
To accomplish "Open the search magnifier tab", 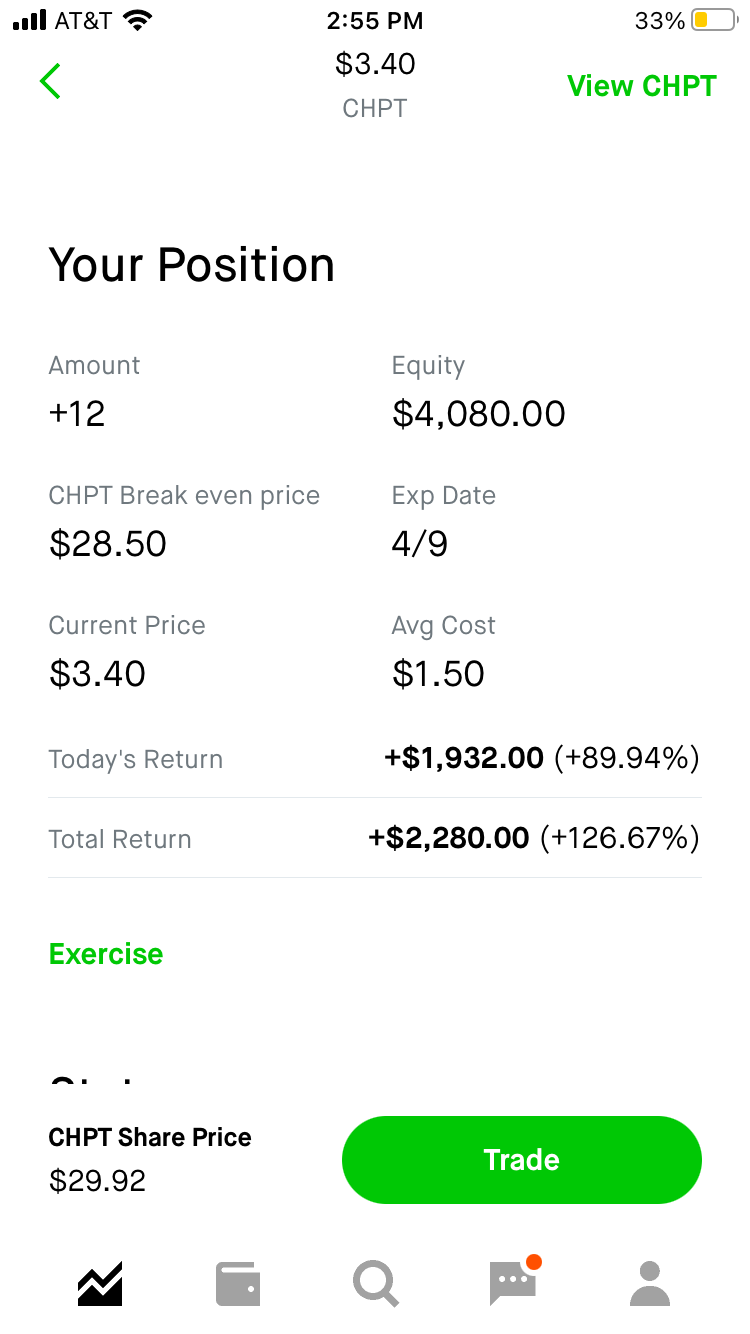I will tap(376, 1283).
